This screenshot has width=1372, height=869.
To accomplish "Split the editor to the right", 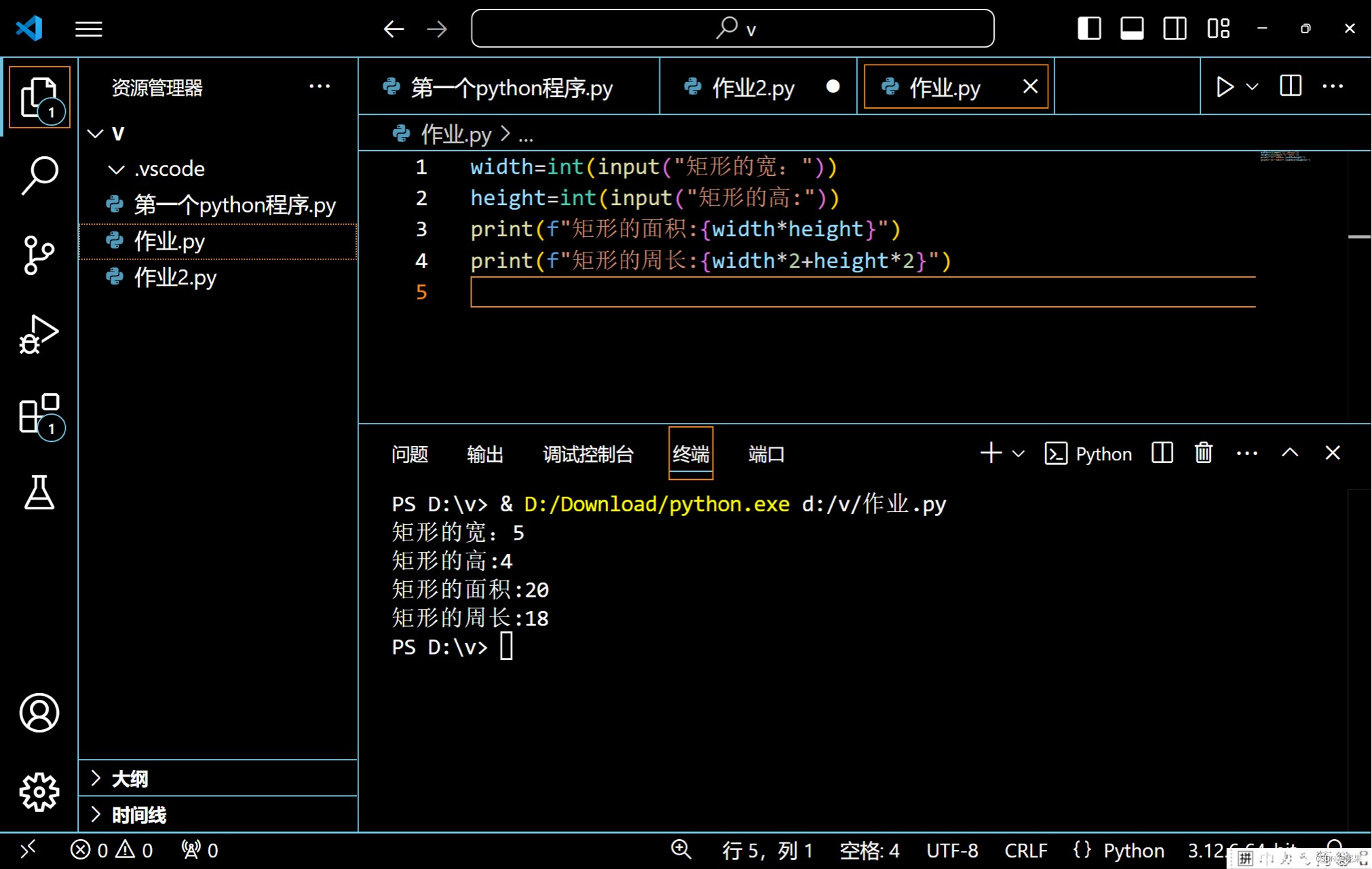I will [x=1291, y=86].
